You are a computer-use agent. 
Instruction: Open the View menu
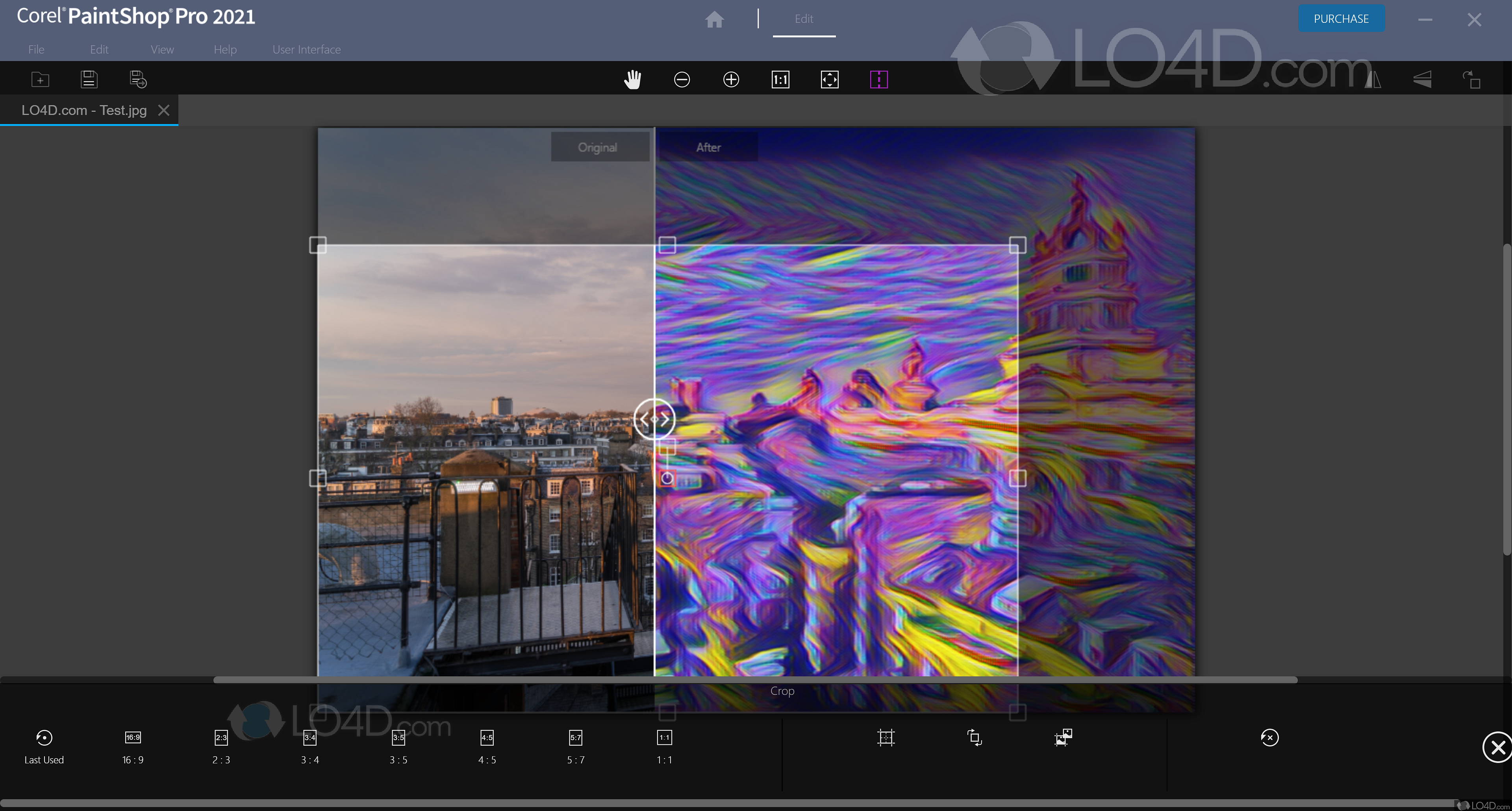pyautogui.click(x=162, y=49)
